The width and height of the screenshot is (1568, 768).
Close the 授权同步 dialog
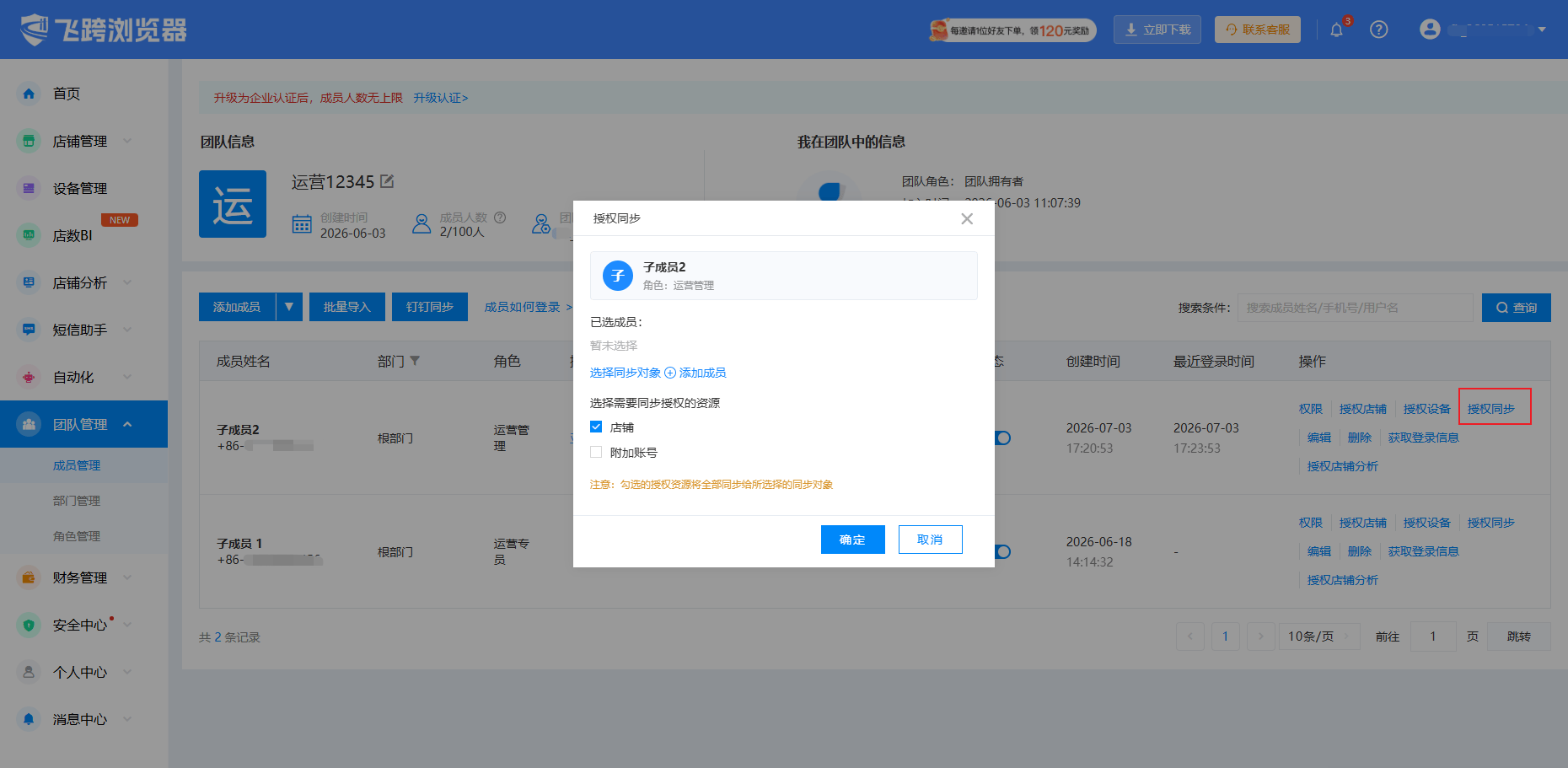[967, 218]
